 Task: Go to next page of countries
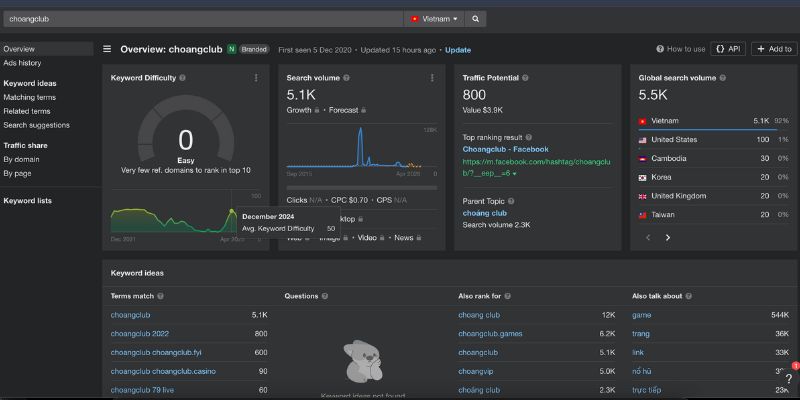[667, 237]
